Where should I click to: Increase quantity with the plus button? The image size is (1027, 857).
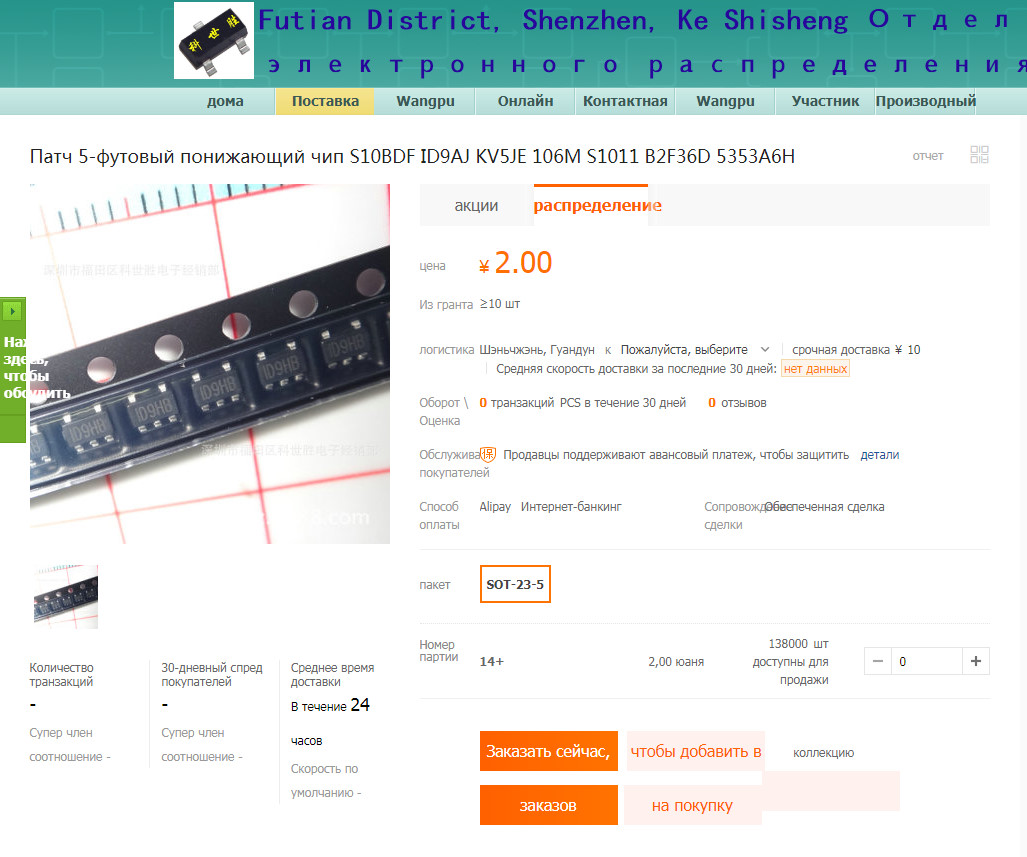point(975,661)
